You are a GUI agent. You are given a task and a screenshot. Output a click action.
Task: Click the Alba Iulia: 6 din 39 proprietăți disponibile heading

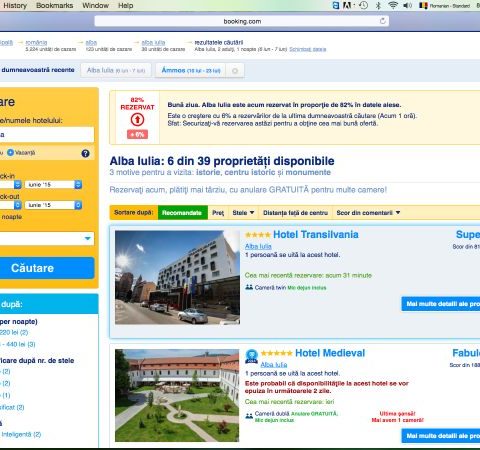pos(222,161)
